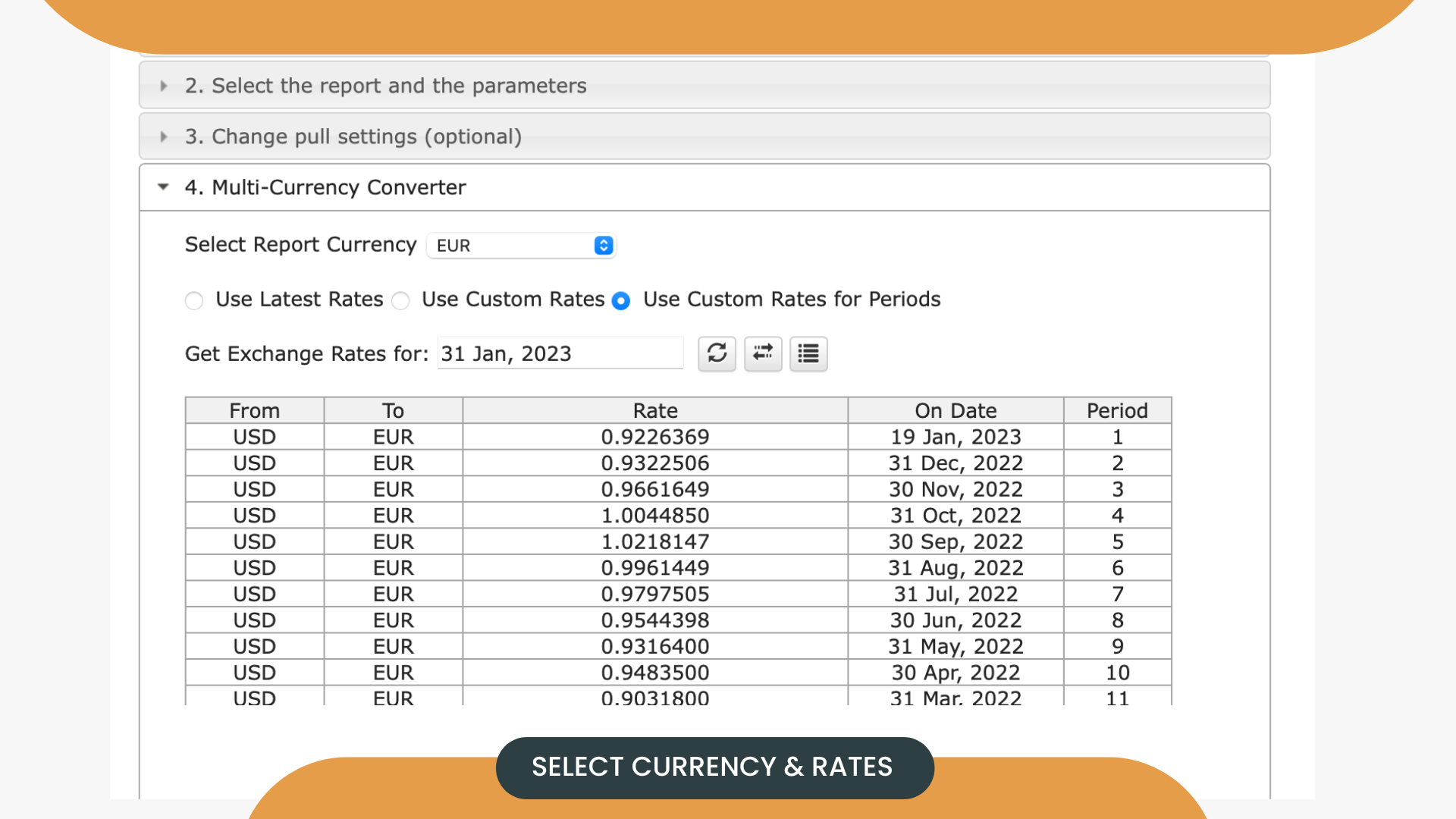
Task: Select Use Latest Rates radio button
Action: [194, 301]
